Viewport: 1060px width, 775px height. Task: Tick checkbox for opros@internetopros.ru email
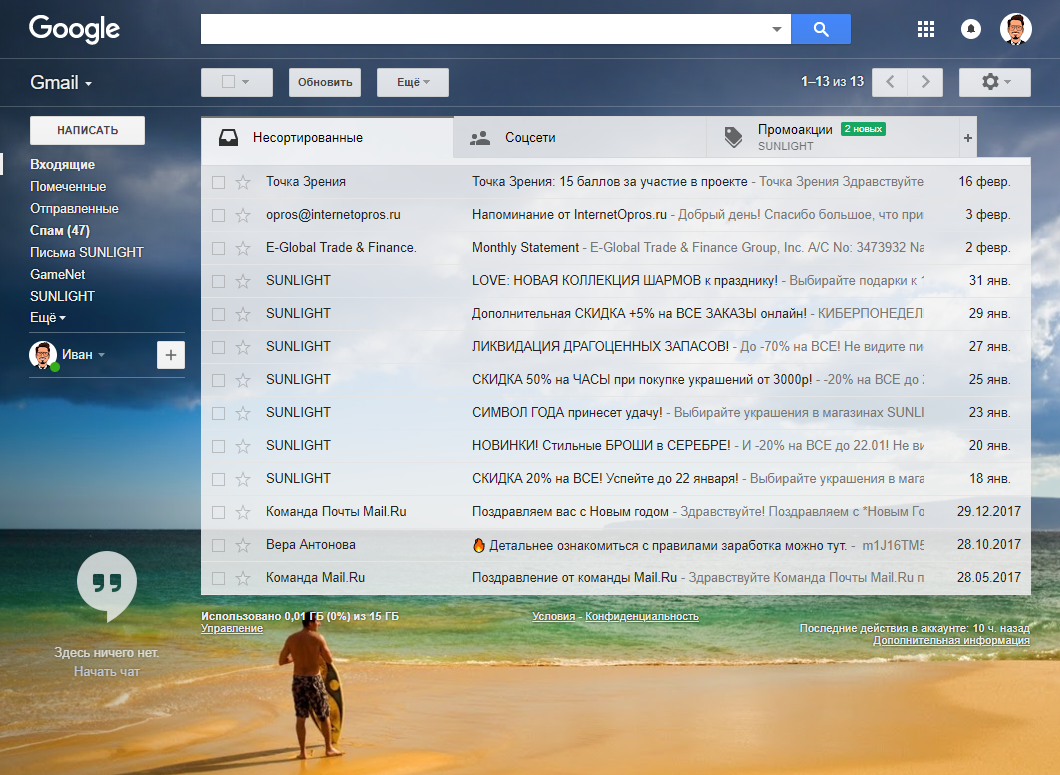218,215
